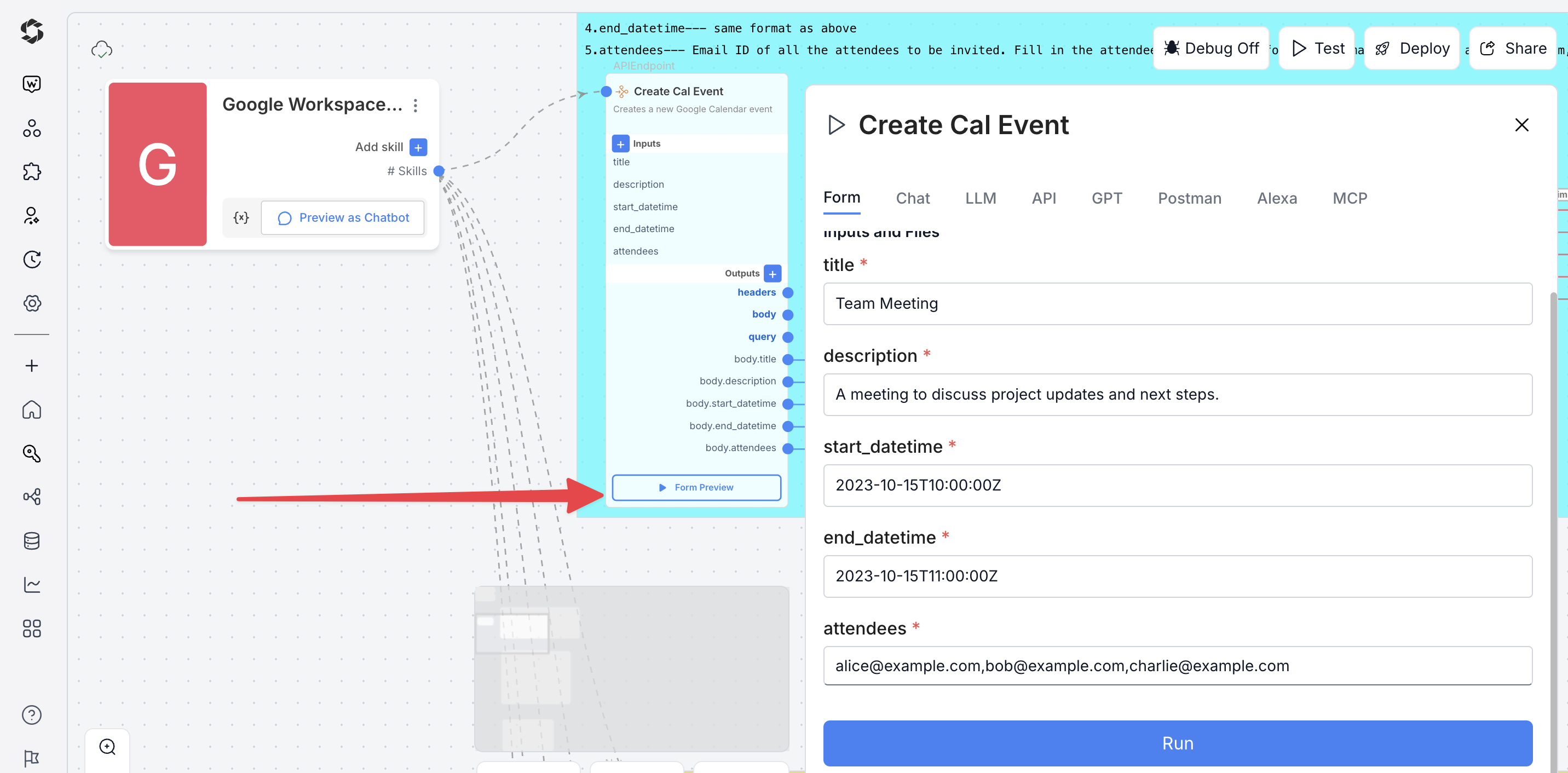
Task: Switch to the Postman tab
Action: [1189, 198]
